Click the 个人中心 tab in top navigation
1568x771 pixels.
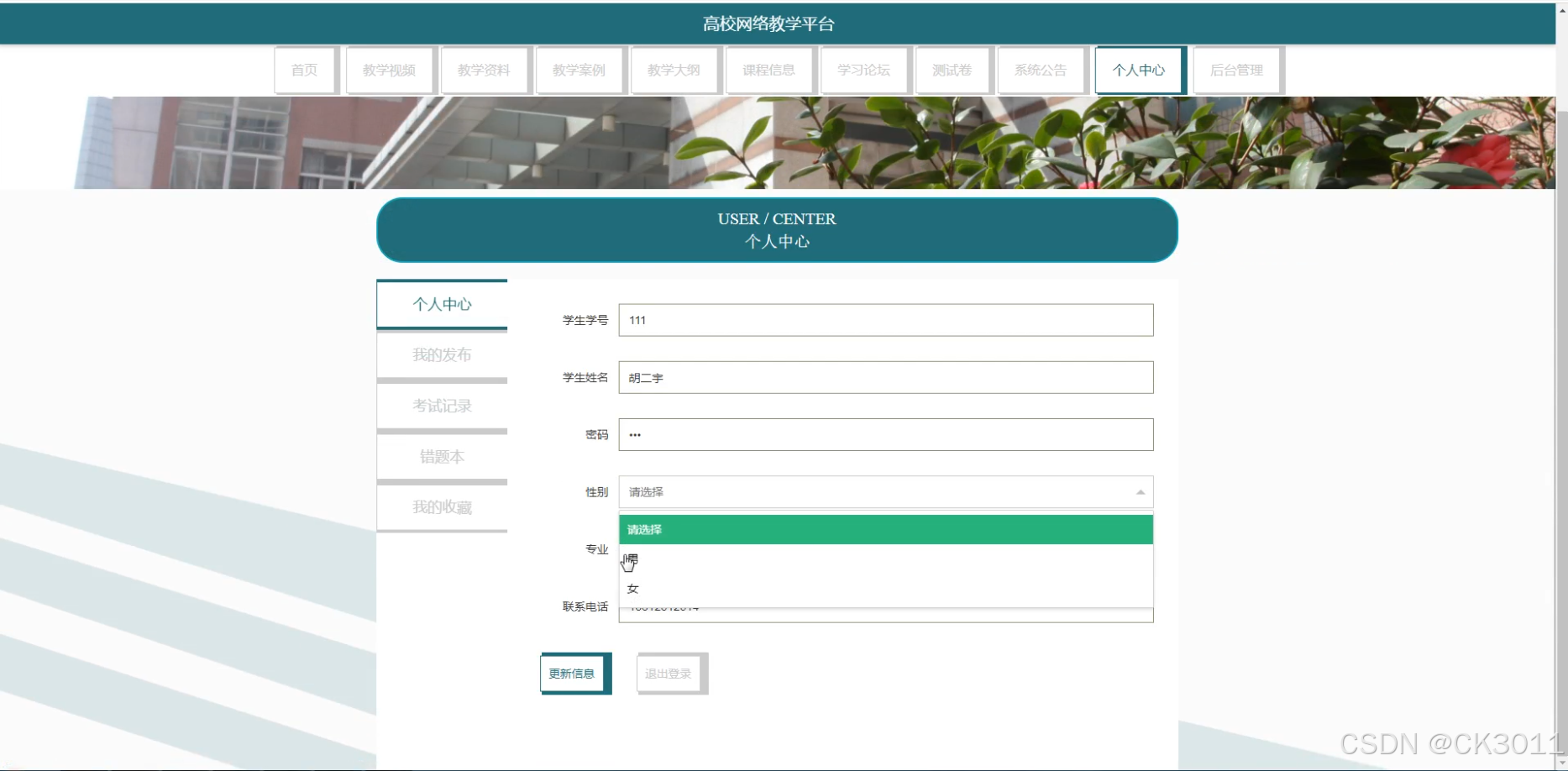point(1140,70)
